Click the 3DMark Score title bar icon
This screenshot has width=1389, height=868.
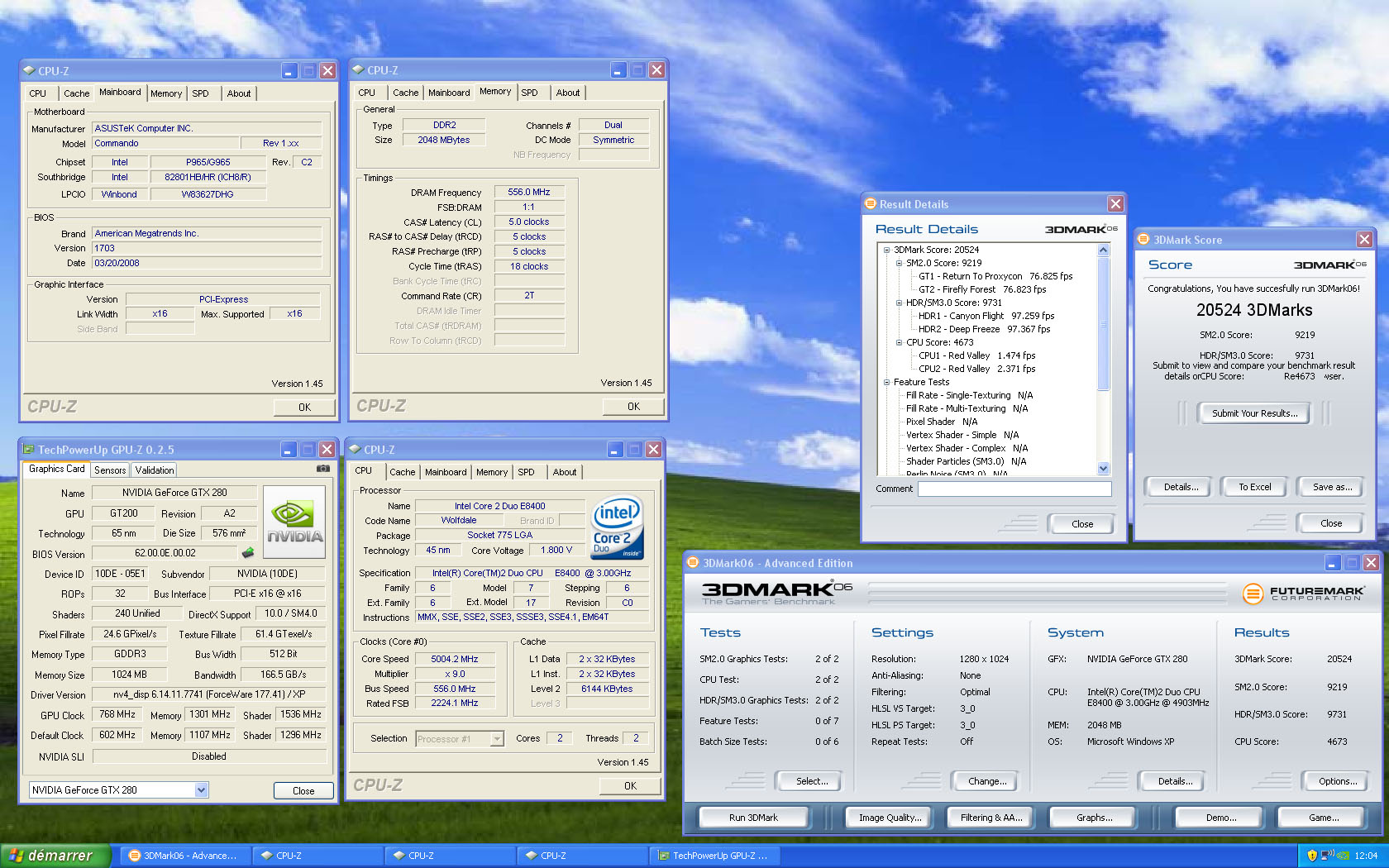coord(1144,239)
